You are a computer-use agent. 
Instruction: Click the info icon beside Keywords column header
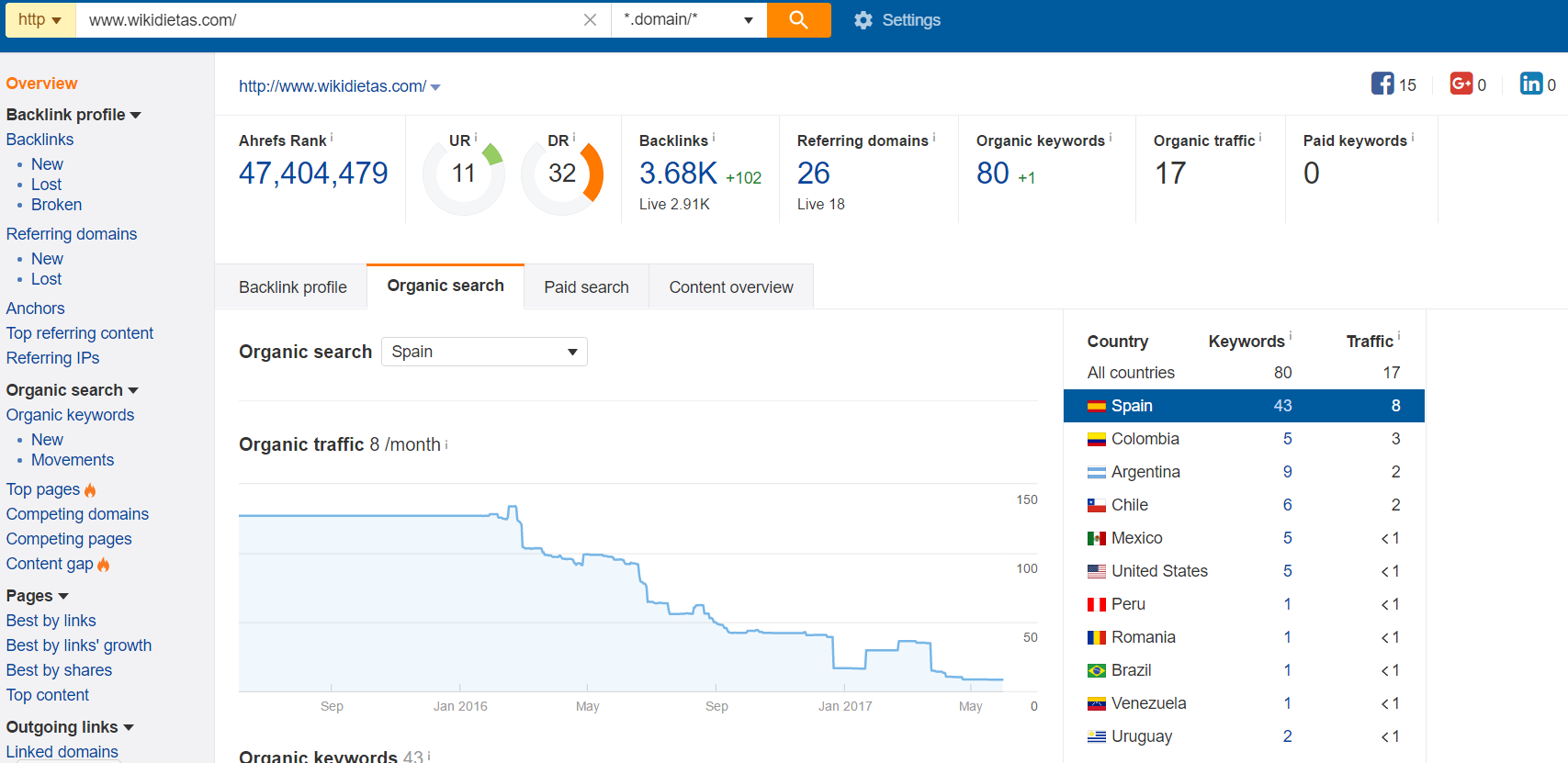(x=1291, y=337)
